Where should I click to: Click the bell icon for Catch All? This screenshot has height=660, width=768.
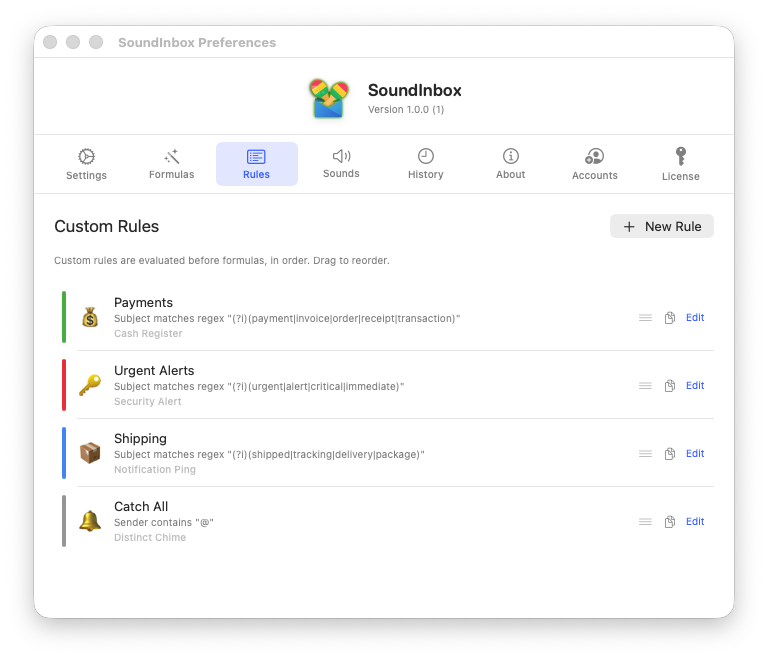90,521
